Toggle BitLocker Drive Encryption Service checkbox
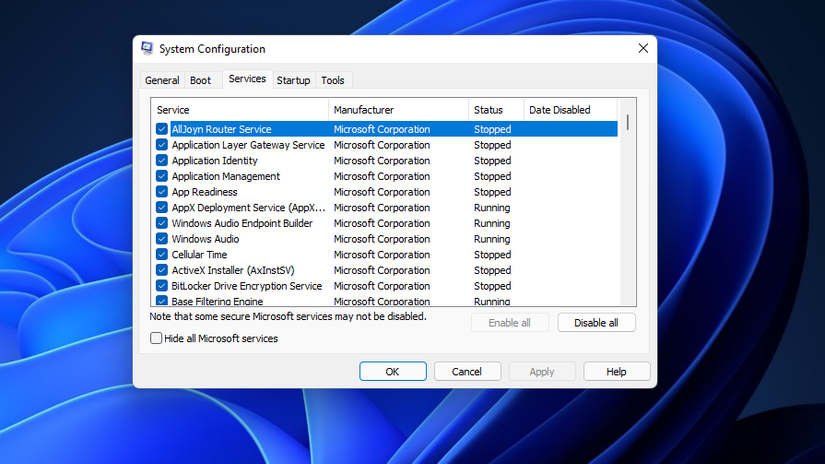Image resolution: width=825 pixels, height=464 pixels. [162, 286]
